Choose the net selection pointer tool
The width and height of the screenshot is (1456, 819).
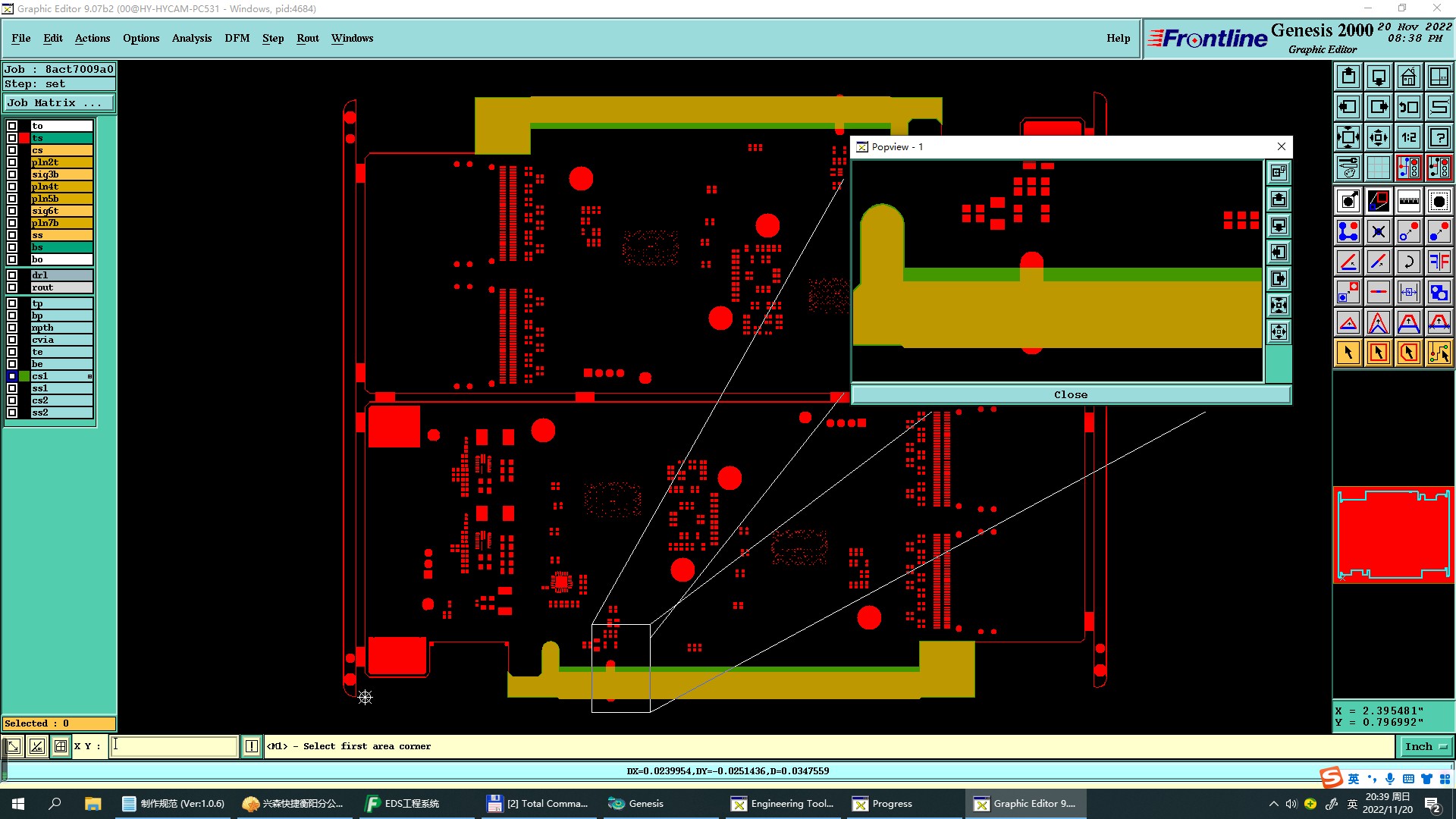(1439, 353)
